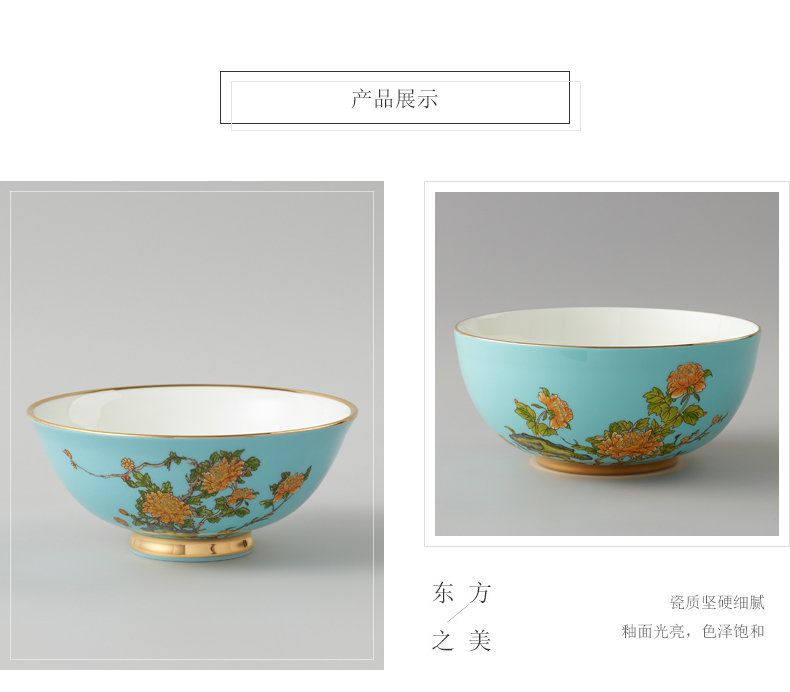Pick the white interior of the right bowl
This screenshot has width=790, height=692.
coord(607,327)
